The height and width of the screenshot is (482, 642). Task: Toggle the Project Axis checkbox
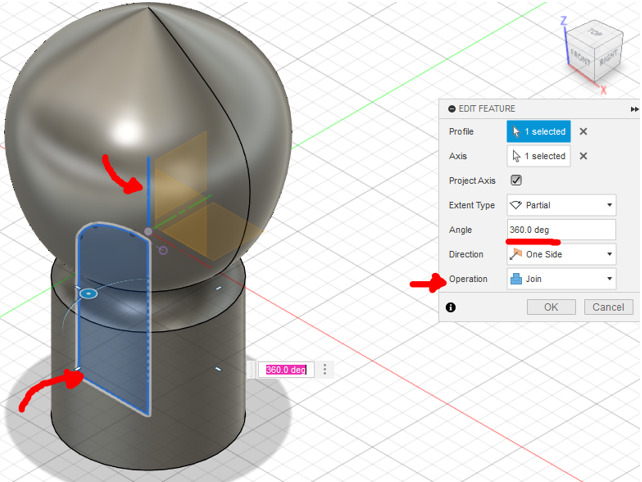[x=516, y=180]
